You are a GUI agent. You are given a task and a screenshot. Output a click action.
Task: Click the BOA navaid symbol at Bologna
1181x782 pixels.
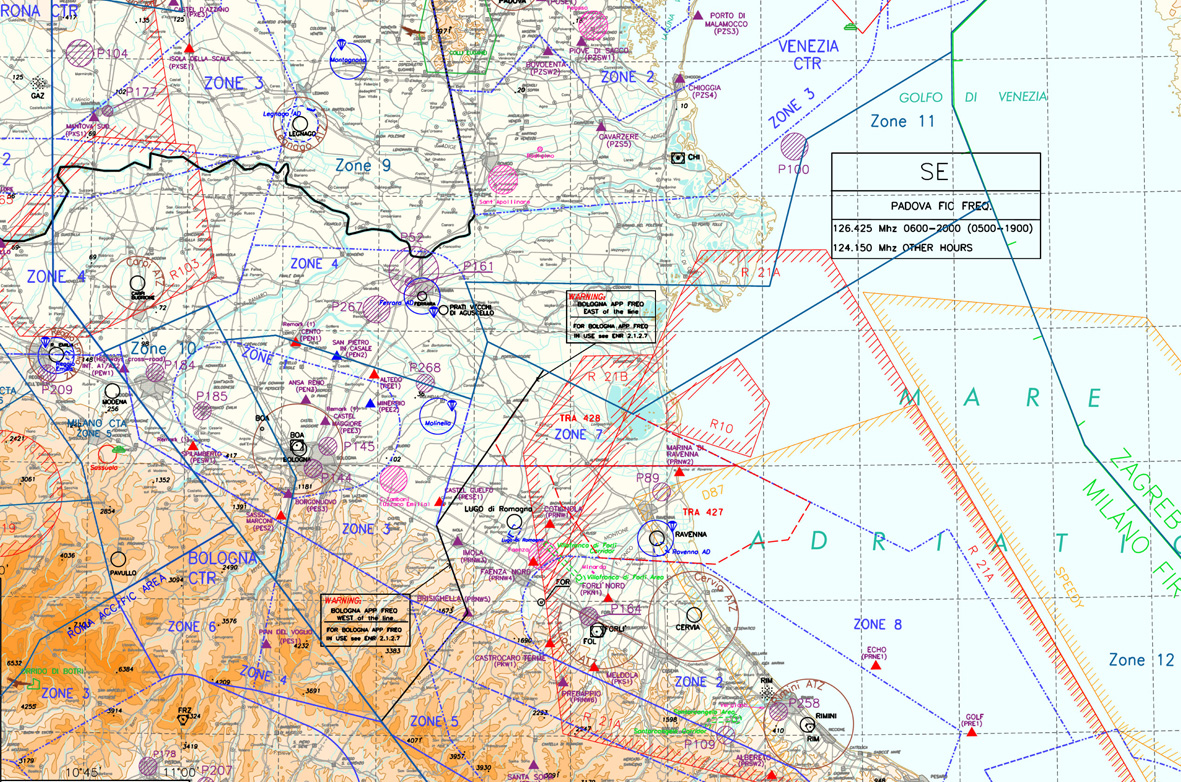tap(298, 447)
